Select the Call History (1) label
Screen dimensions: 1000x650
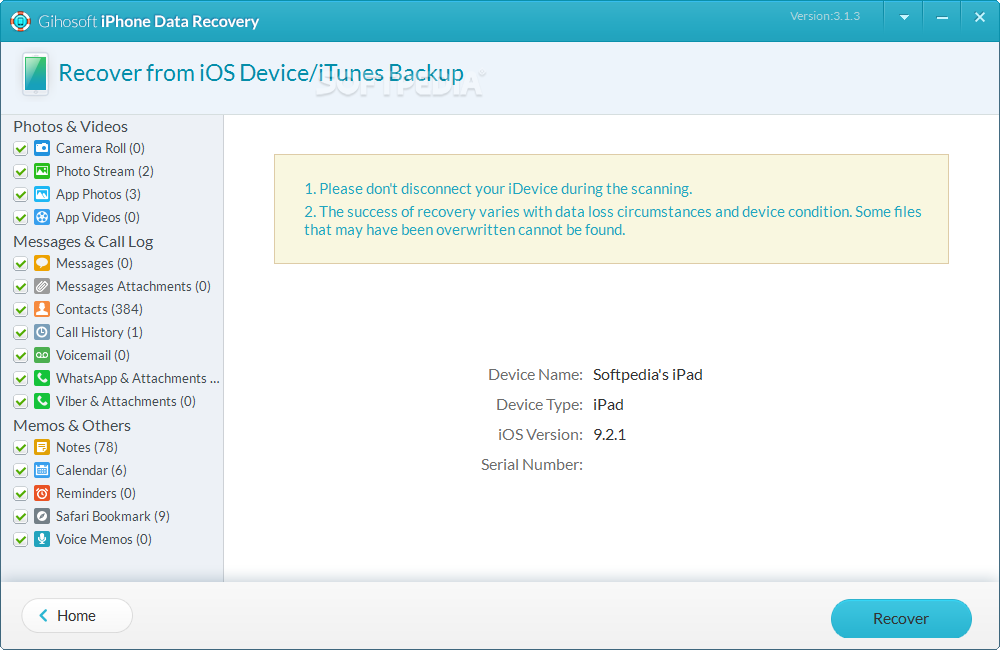click(99, 332)
